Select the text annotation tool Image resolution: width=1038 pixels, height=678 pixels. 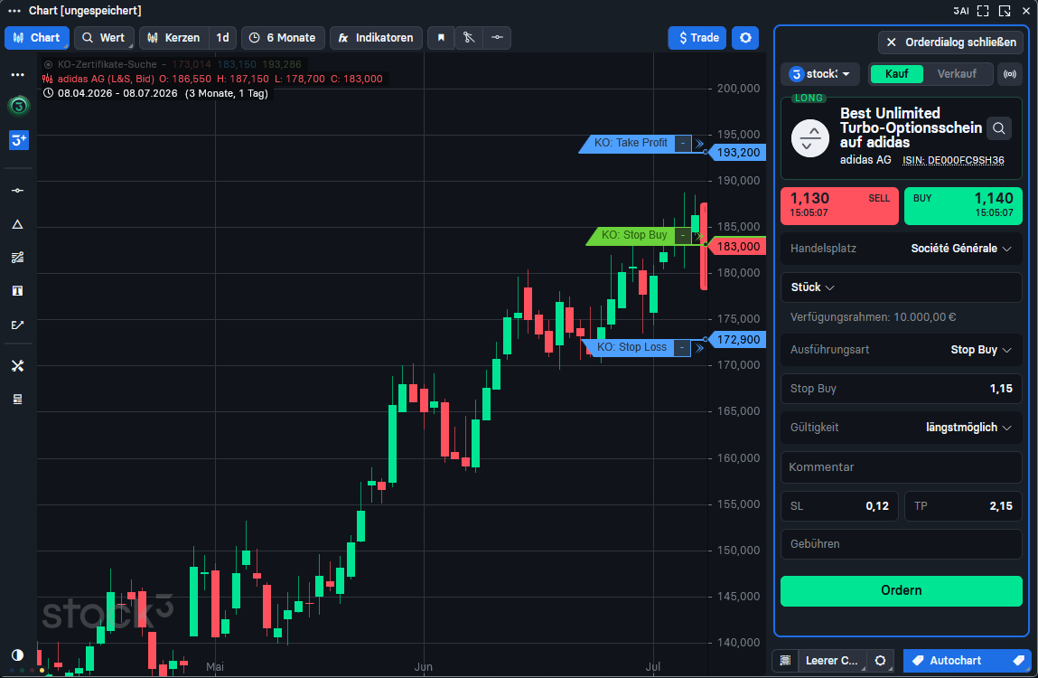pyautogui.click(x=18, y=291)
